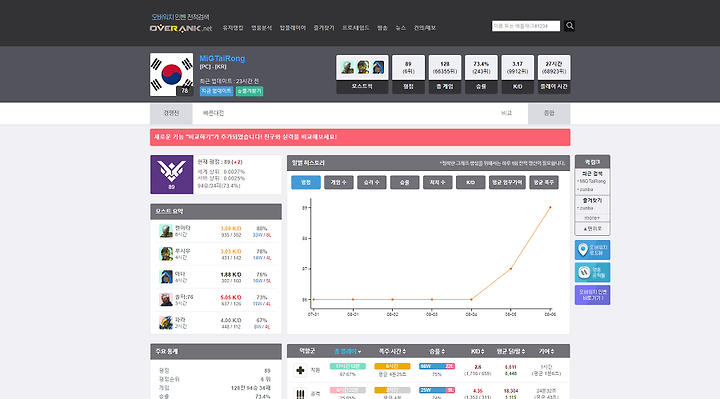Sort role table by average damage column
Screen dimensions: 720x399
[x=511, y=352]
